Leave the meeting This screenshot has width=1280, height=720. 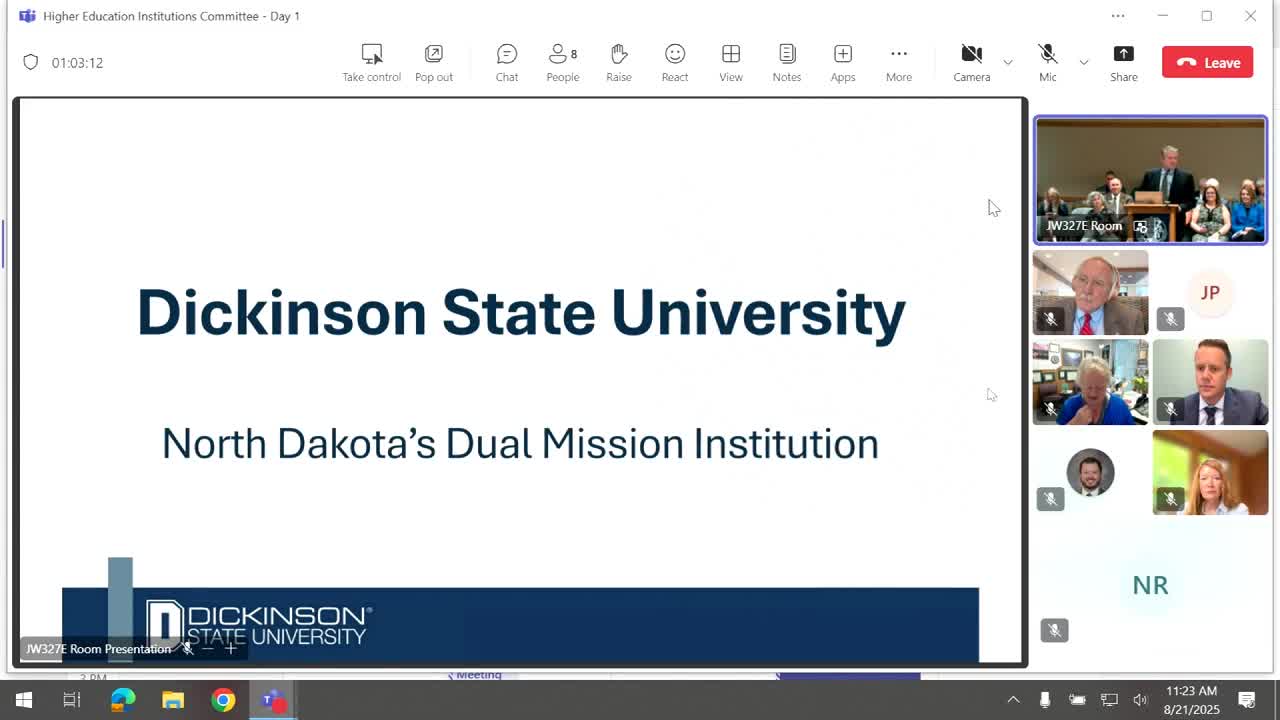pos(1207,62)
